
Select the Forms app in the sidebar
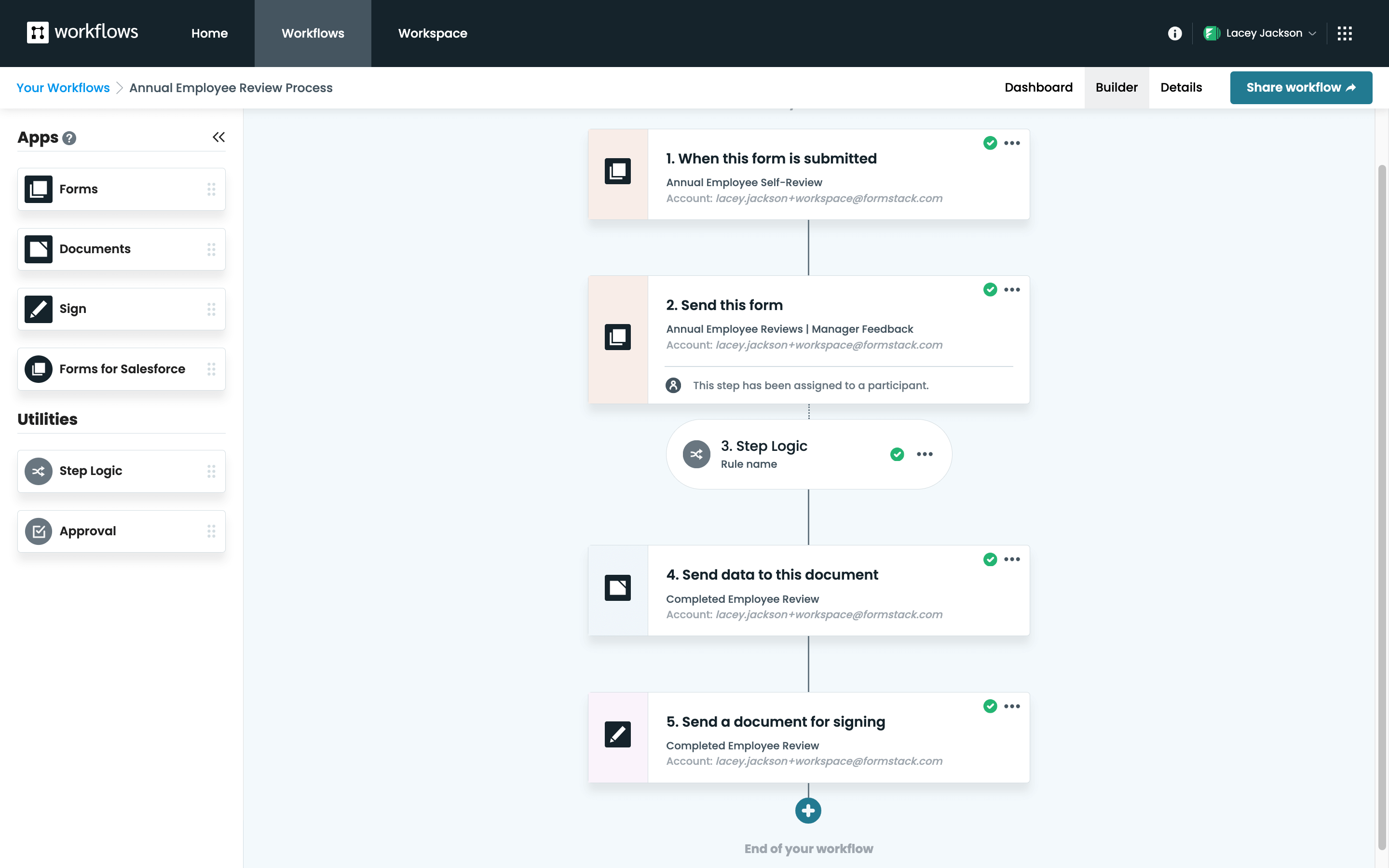(x=38, y=189)
